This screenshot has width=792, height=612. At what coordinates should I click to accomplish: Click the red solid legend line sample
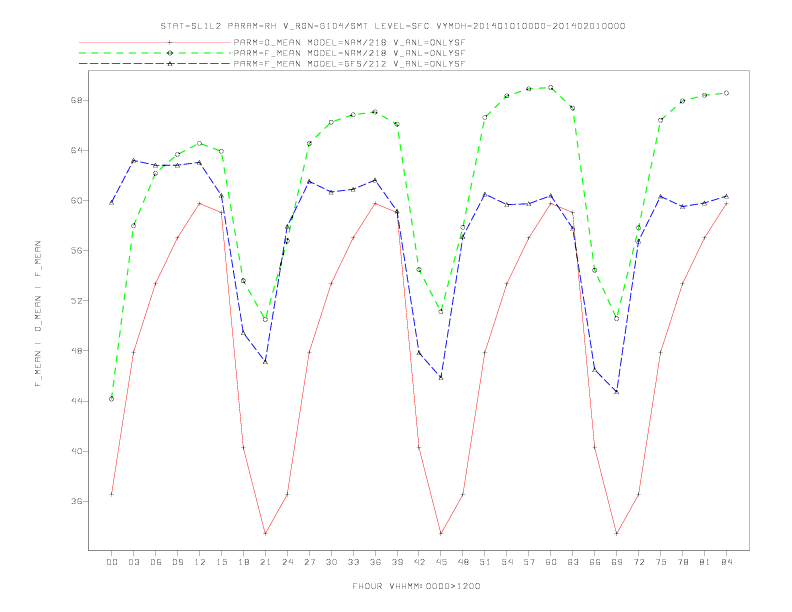pos(155,42)
